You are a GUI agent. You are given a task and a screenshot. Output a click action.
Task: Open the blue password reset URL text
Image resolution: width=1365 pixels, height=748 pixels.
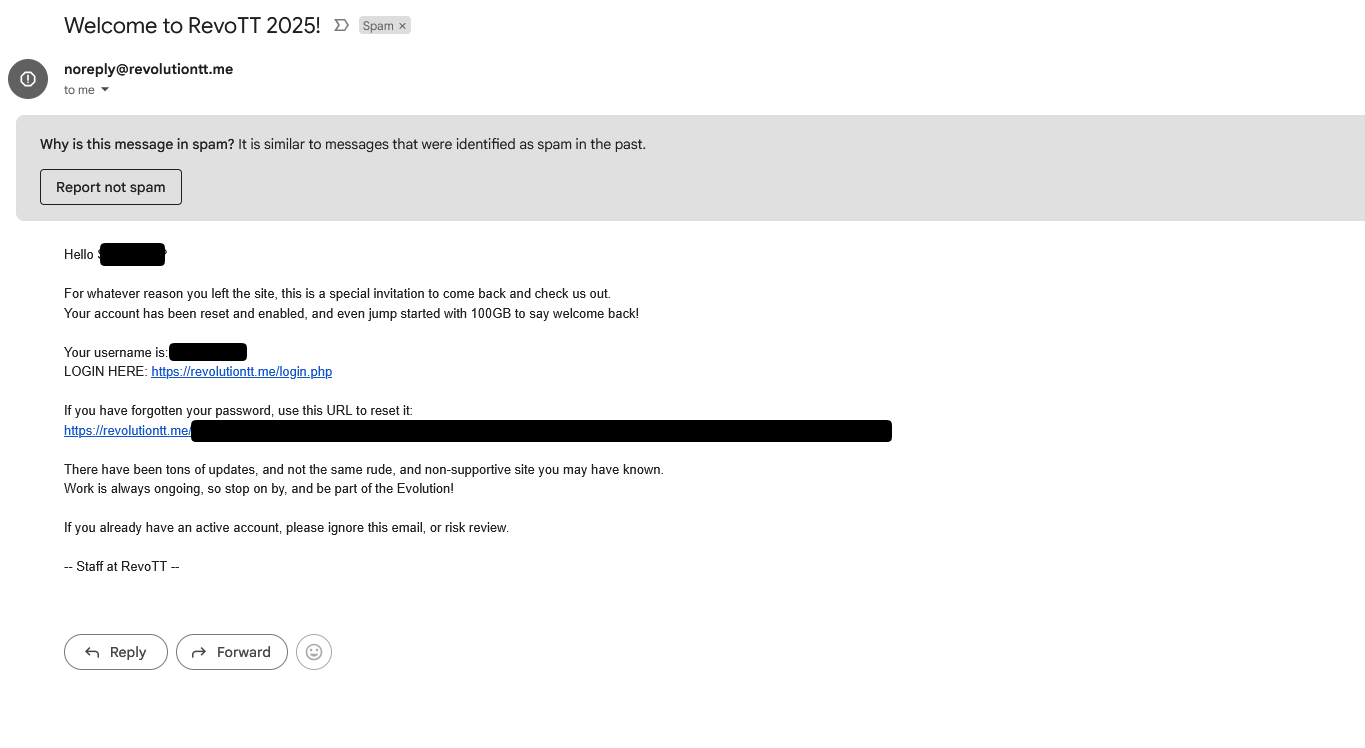pyautogui.click(x=127, y=431)
